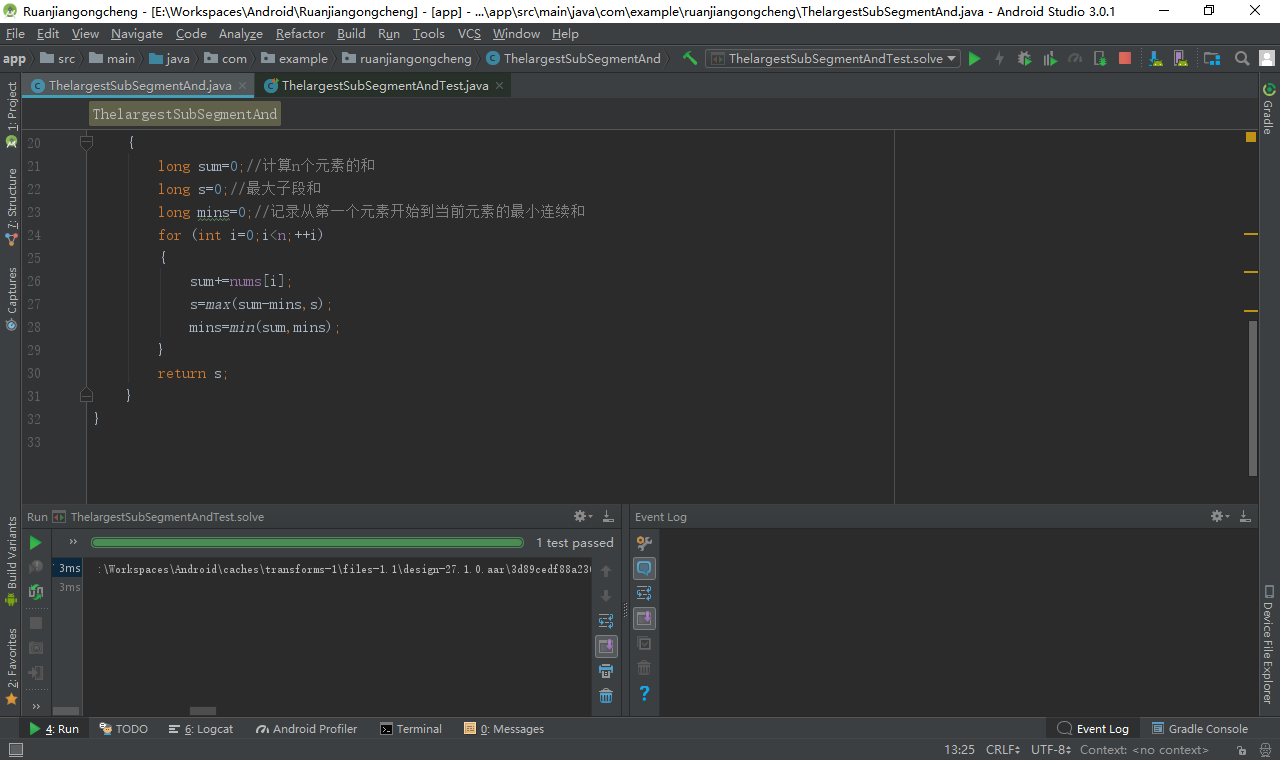Click the Profile app gauge icon

1075,59
